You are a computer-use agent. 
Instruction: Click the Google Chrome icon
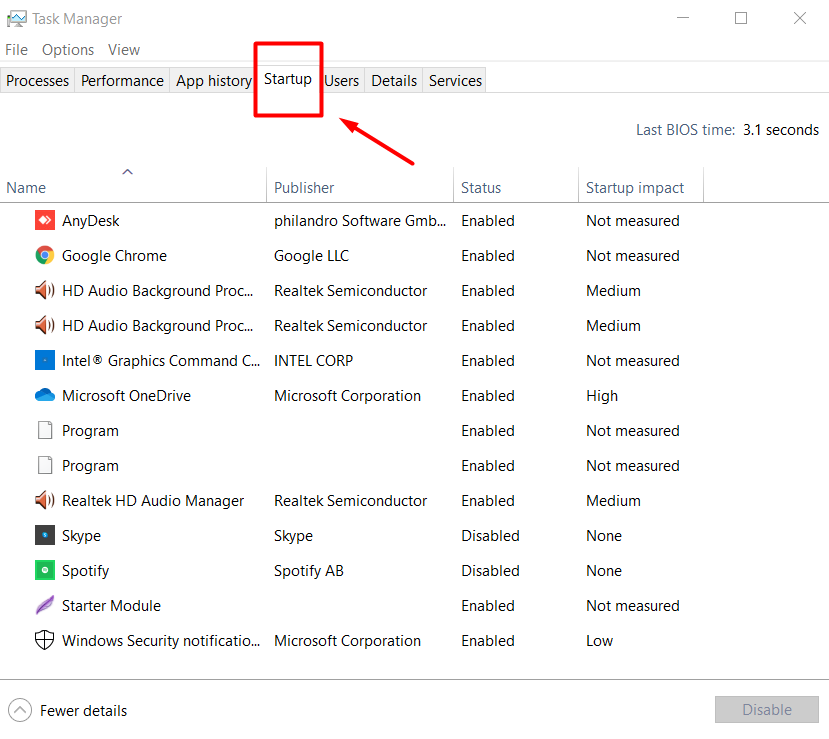click(x=45, y=255)
